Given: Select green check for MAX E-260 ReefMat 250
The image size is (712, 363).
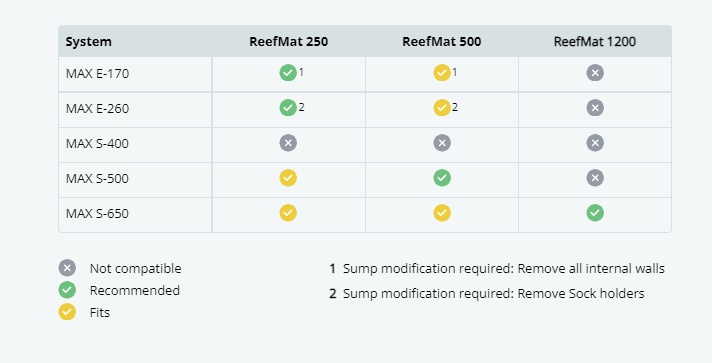Looking at the screenshot, I should [288, 108].
